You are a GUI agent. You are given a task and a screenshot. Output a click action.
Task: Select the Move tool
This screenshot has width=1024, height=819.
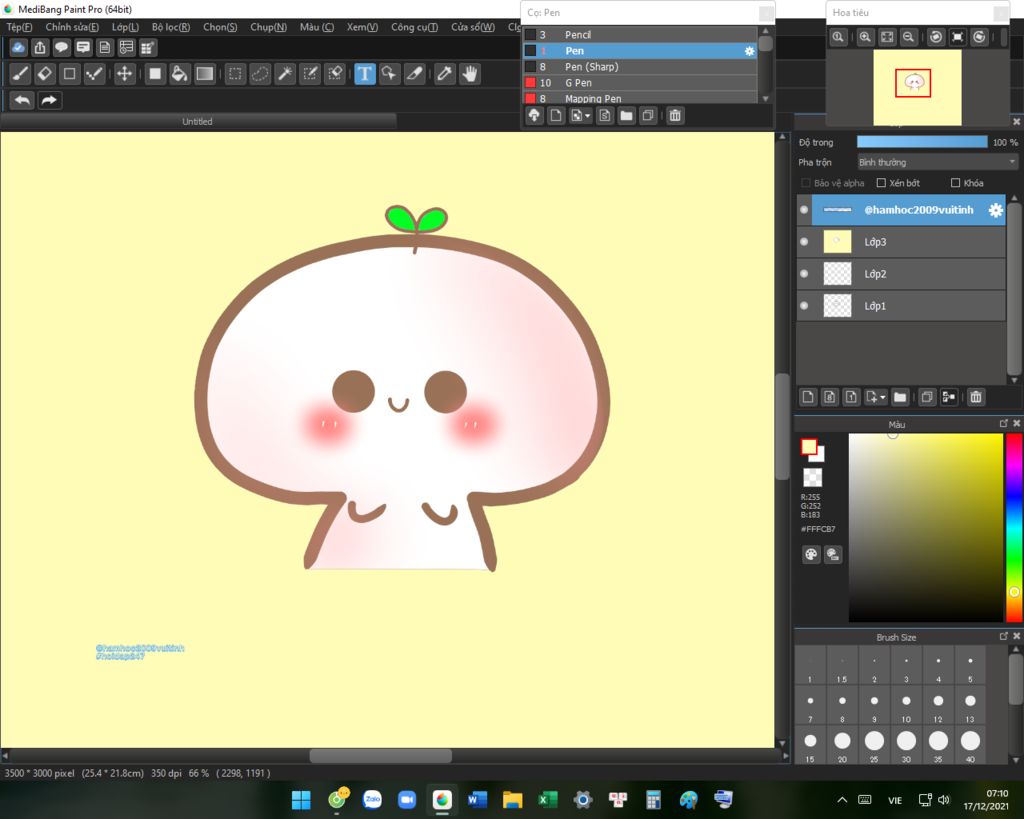(124, 74)
